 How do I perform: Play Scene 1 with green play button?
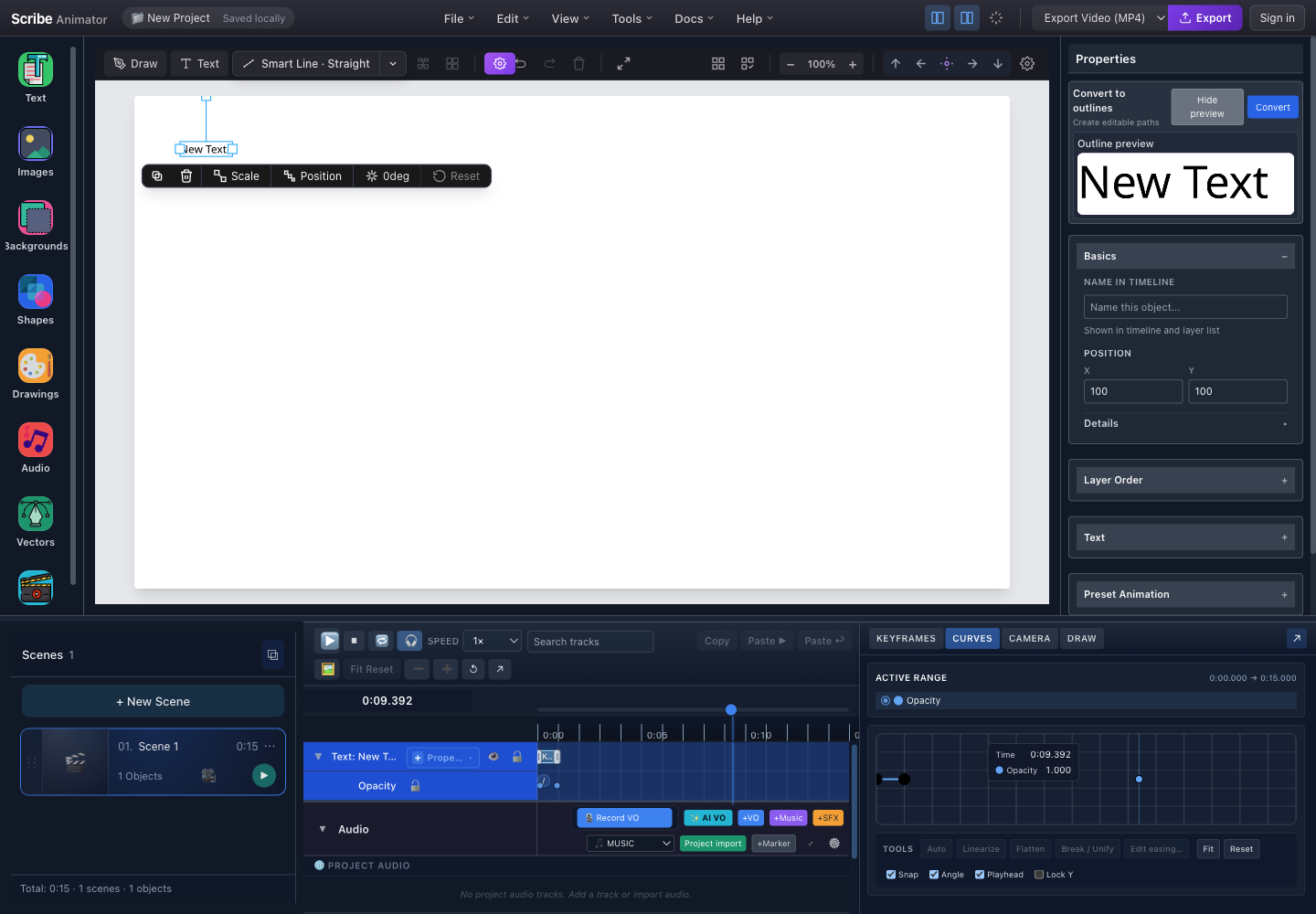pyautogui.click(x=264, y=775)
